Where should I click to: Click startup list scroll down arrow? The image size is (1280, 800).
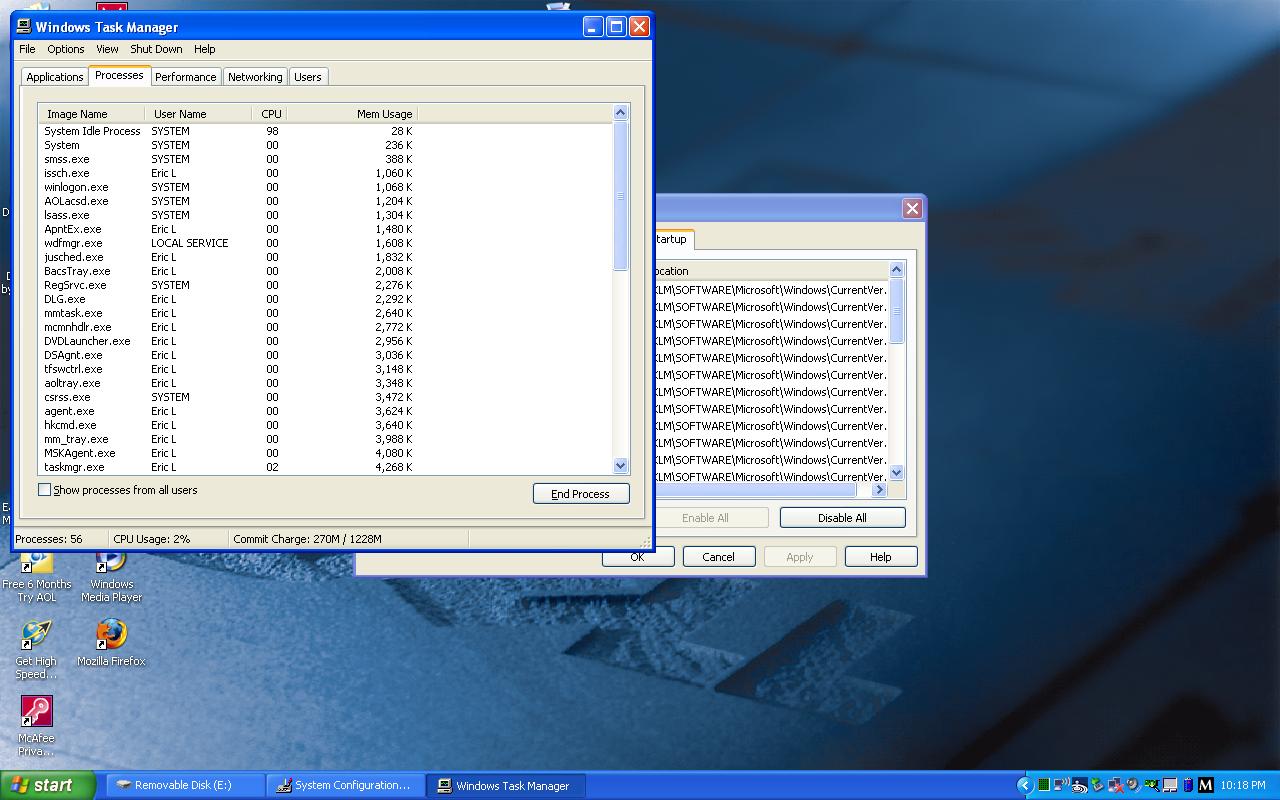896,472
